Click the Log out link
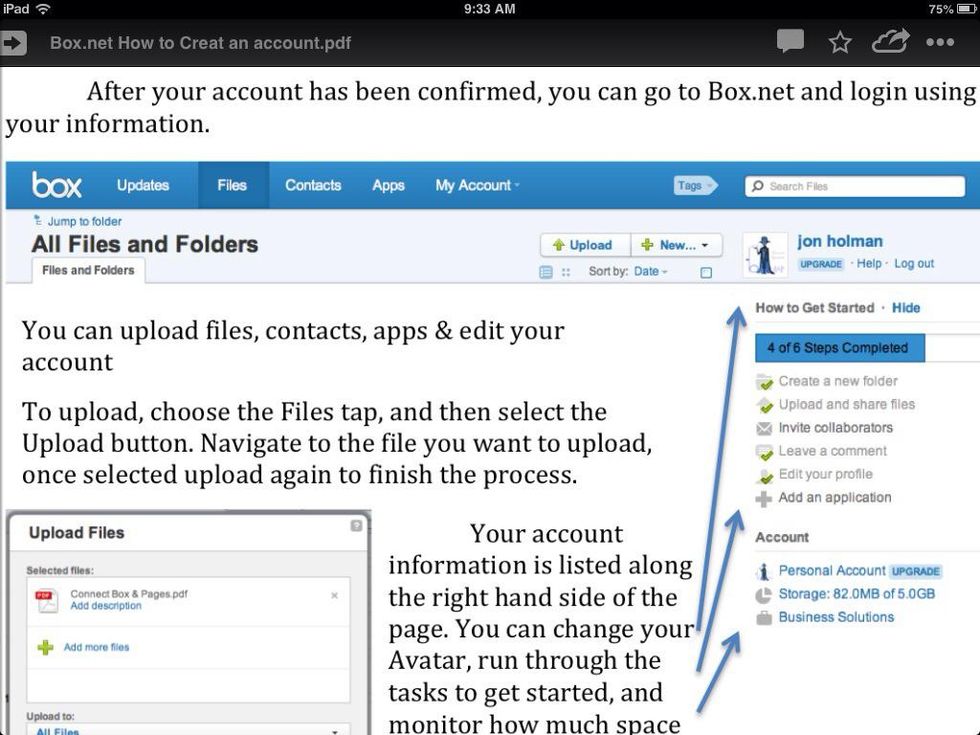The width and height of the screenshot is (980, 735). [x=913, y=263]
